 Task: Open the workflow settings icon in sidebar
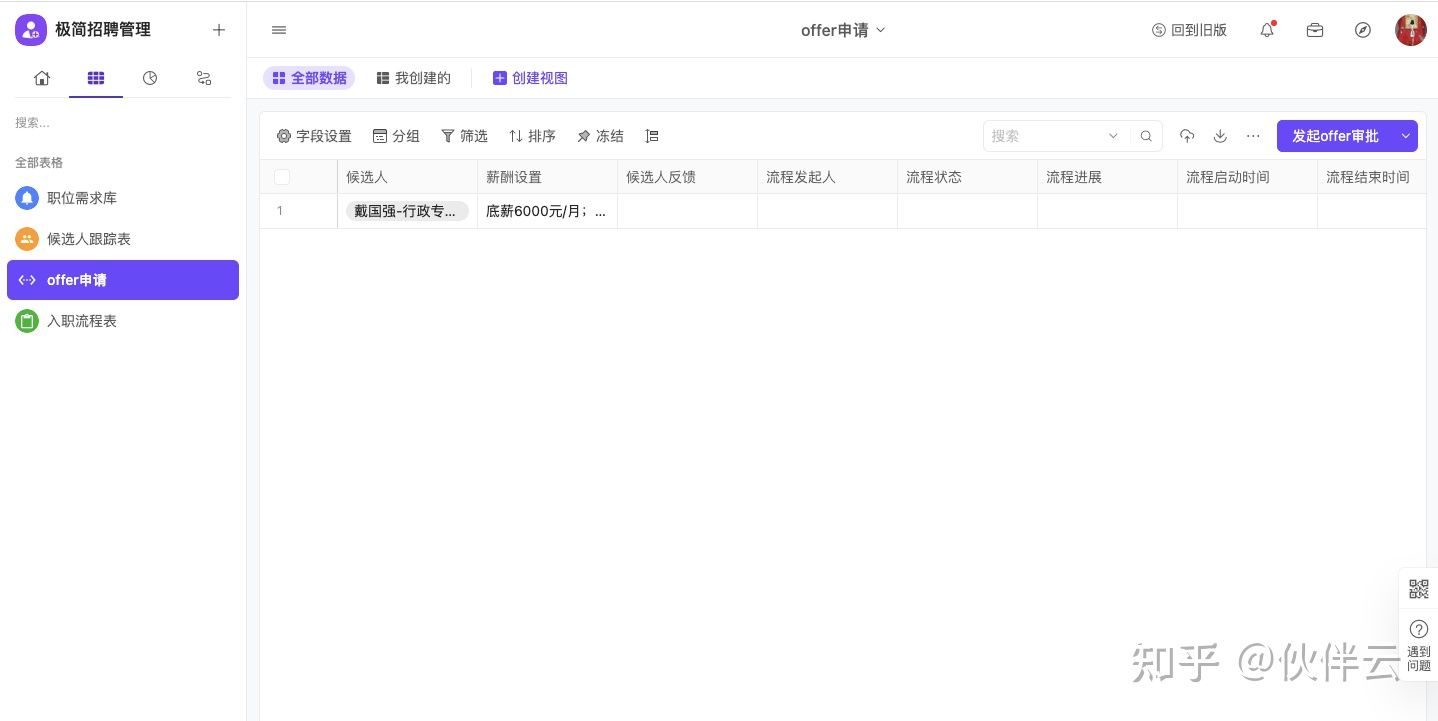click(204, 78)
